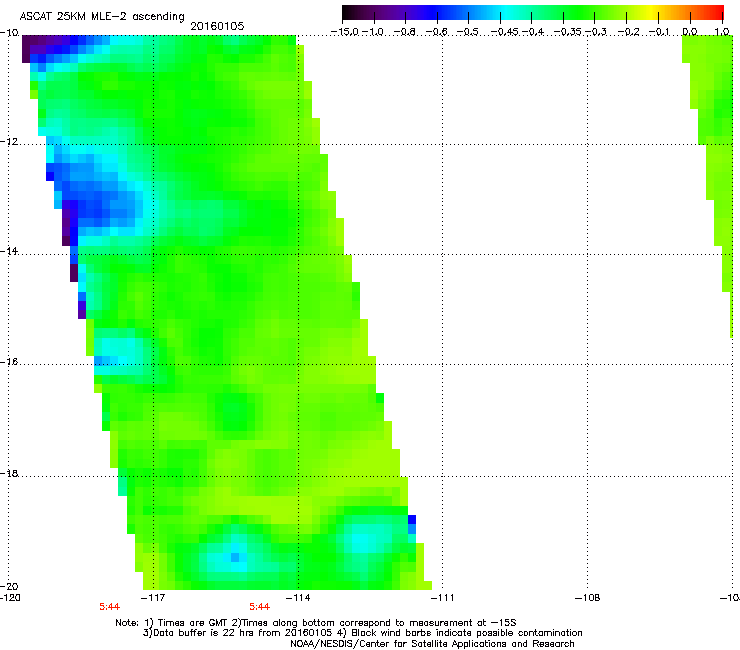Click the "-0.2" color bar label

coord(628,32)
